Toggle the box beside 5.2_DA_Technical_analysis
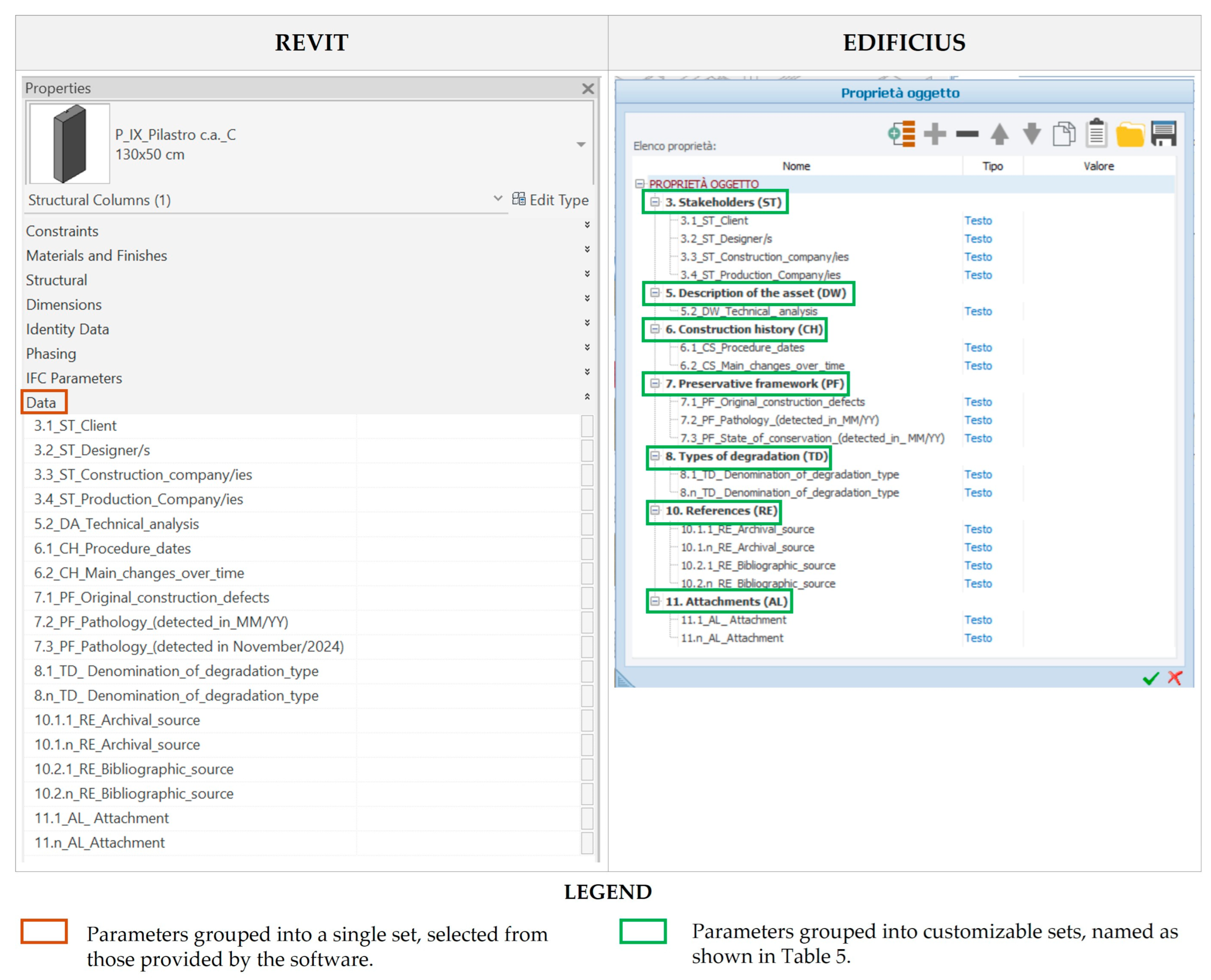The image size is (1211, 980). [587, 524]
